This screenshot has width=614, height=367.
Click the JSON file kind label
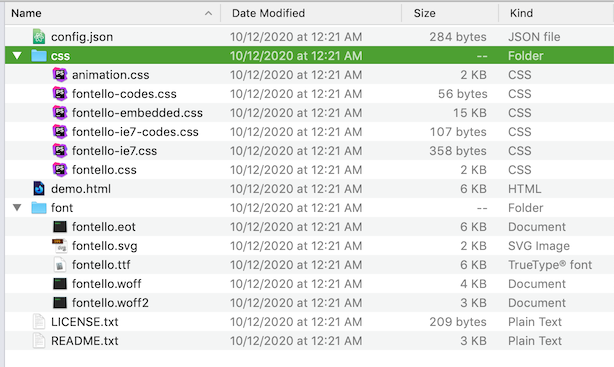(x=534, y=36)
